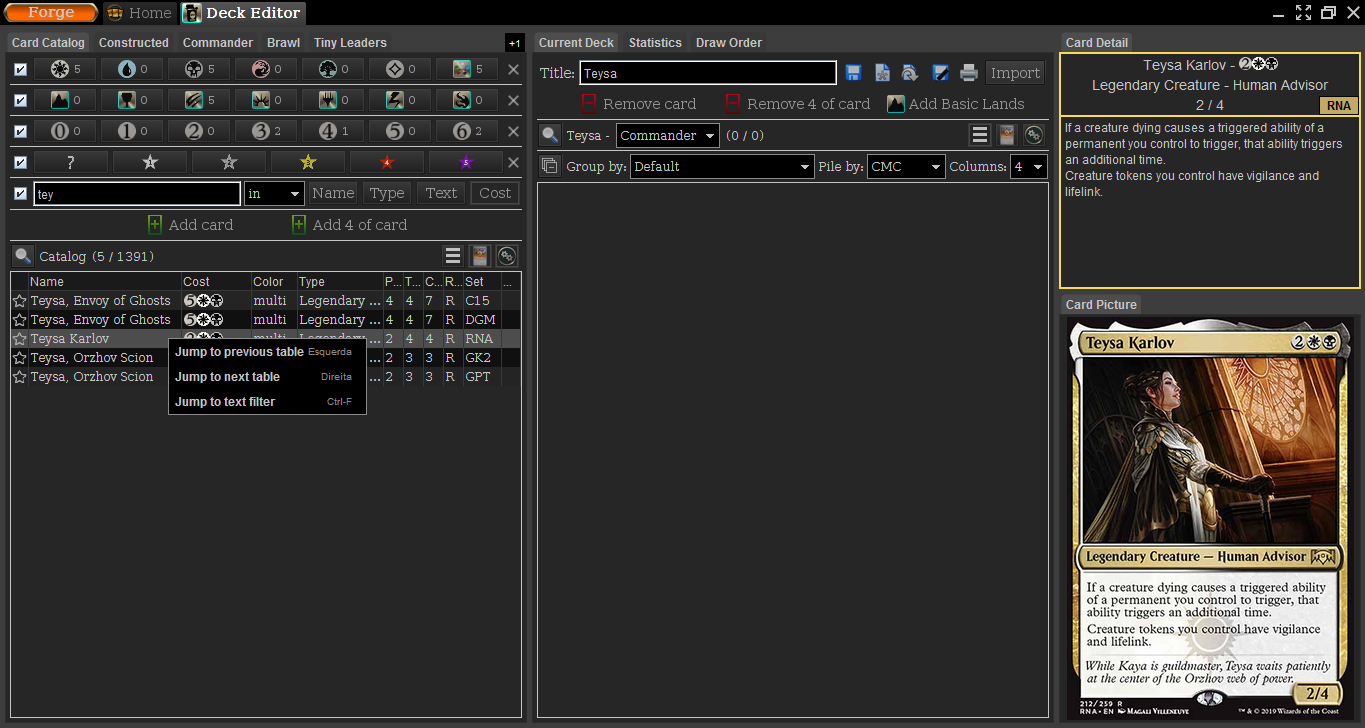
Task: Open the Statistics tab
Action: point(655,43)
